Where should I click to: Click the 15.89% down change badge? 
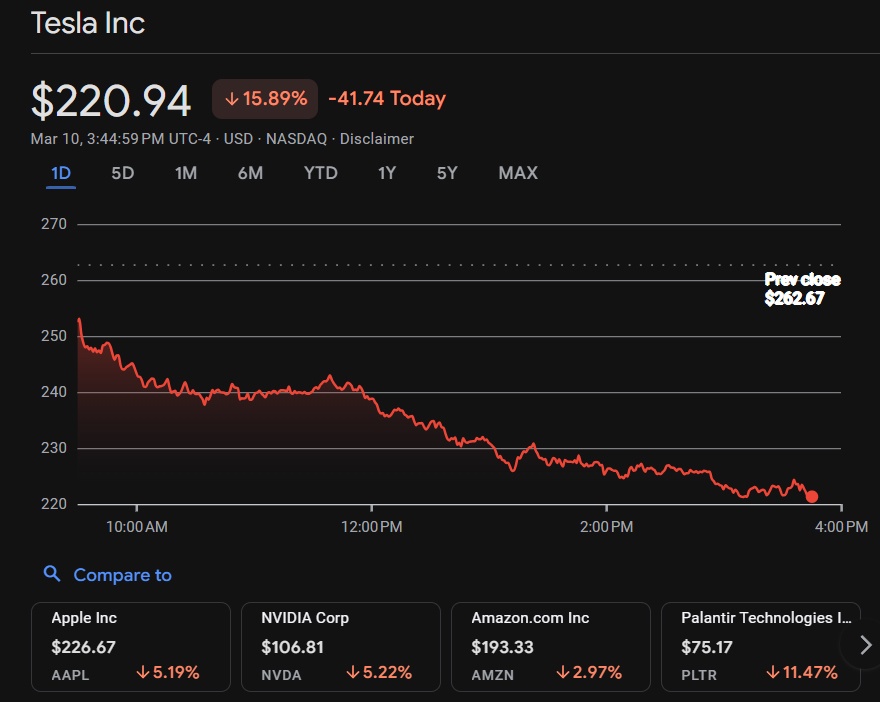[265, 99]
